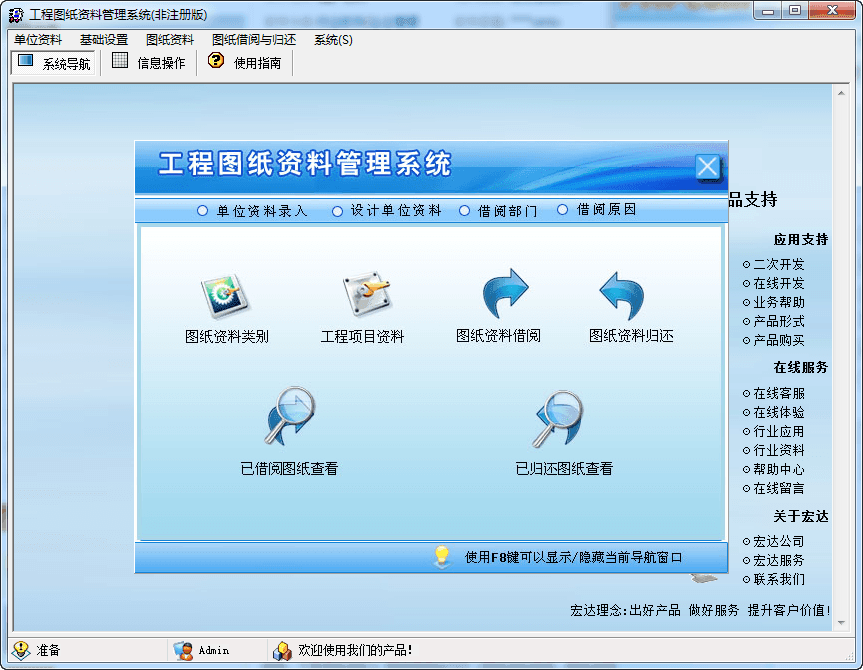Click the Admin user icon in status bar
Viewport: 863px width, 670px height.
pos(183,650)
